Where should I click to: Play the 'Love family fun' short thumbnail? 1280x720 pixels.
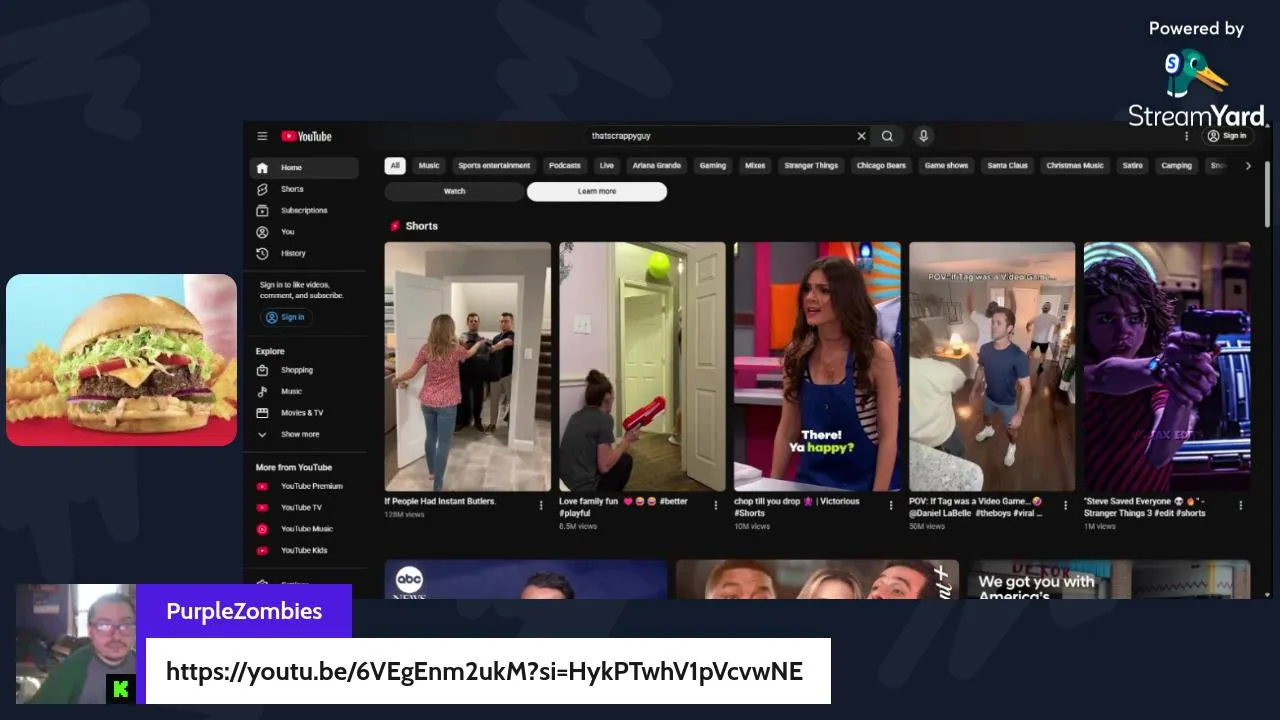642,367
